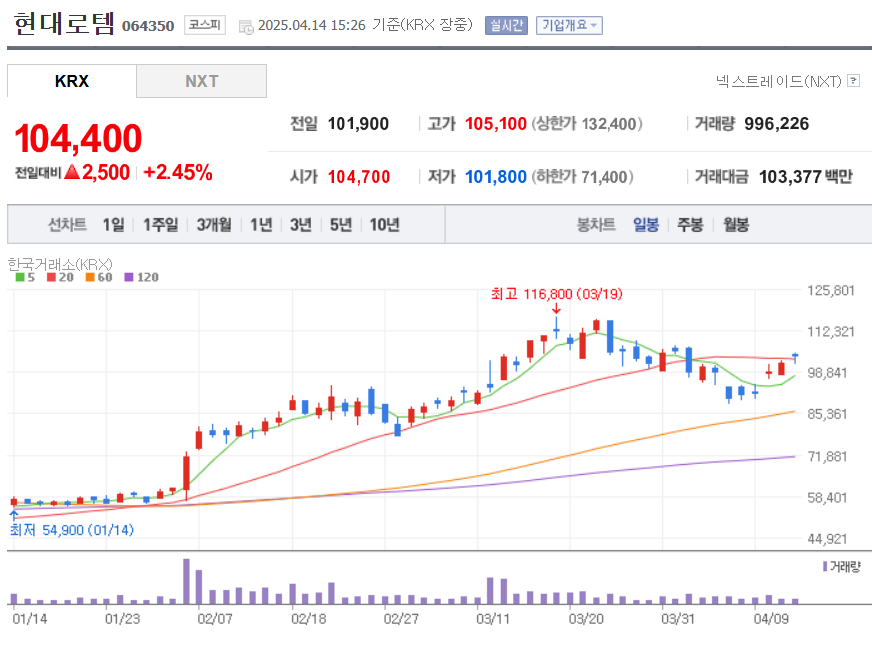This screenshot has width=872, height=646.
Task: Click the 전일 value 101,900
Action: [x=358, y=123]
